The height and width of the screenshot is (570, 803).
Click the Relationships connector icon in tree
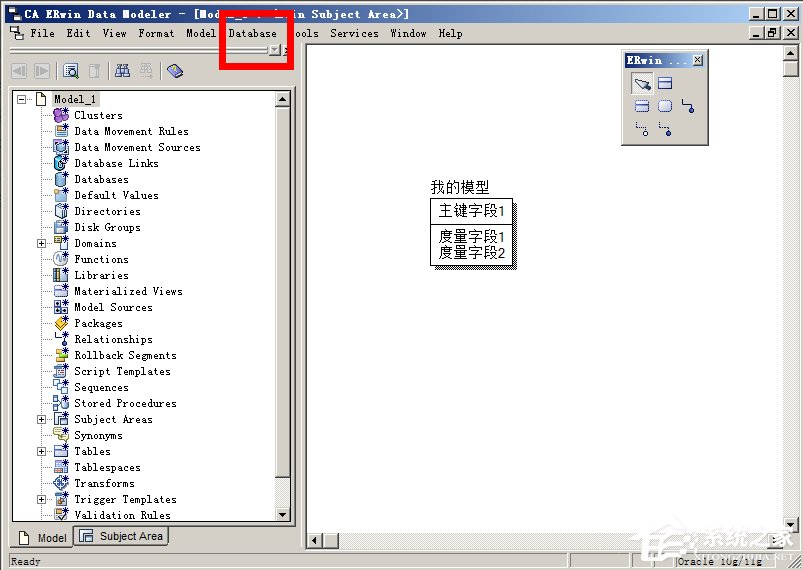(x=61, y=339)
